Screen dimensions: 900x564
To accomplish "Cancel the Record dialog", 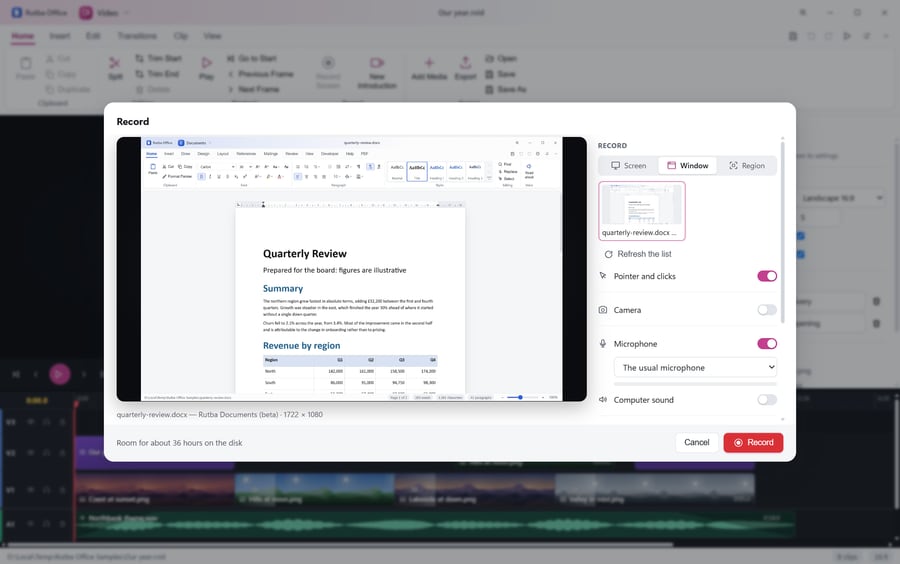I will [x=697, y=442].
